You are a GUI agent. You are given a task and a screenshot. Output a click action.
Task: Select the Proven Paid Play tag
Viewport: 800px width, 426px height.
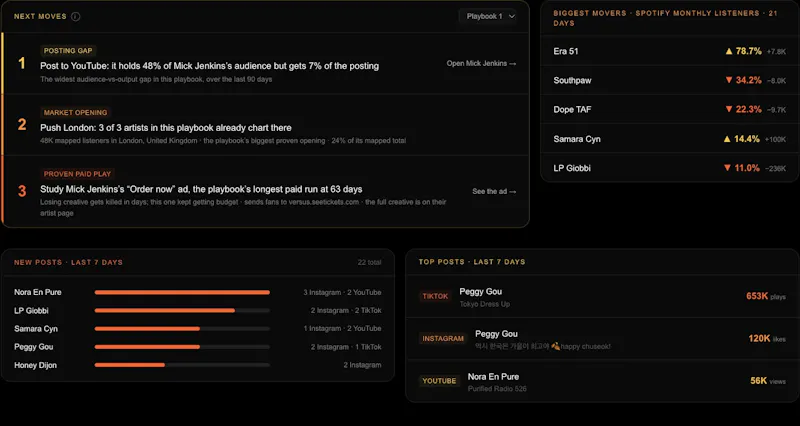tap(77, 174)
